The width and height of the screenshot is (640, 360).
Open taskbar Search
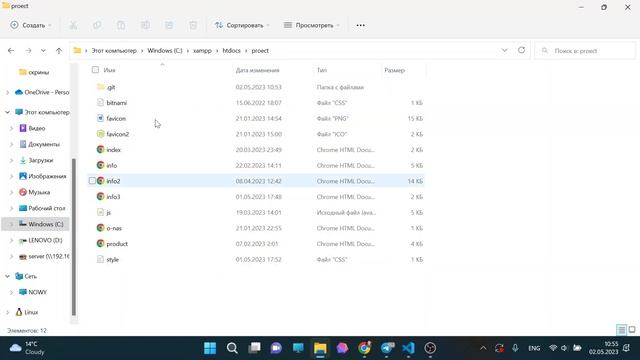232,348
